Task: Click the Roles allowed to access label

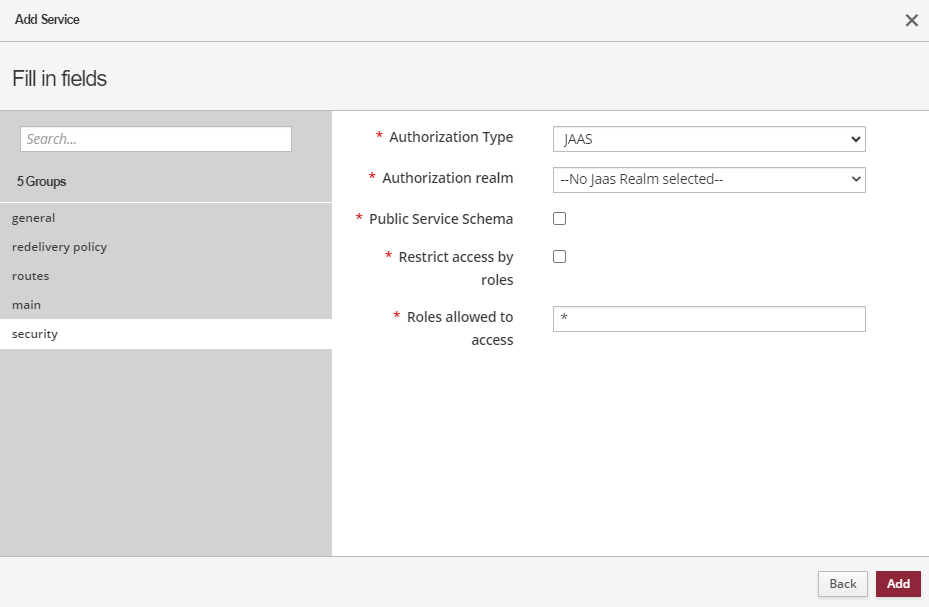Action: (460, 328)
